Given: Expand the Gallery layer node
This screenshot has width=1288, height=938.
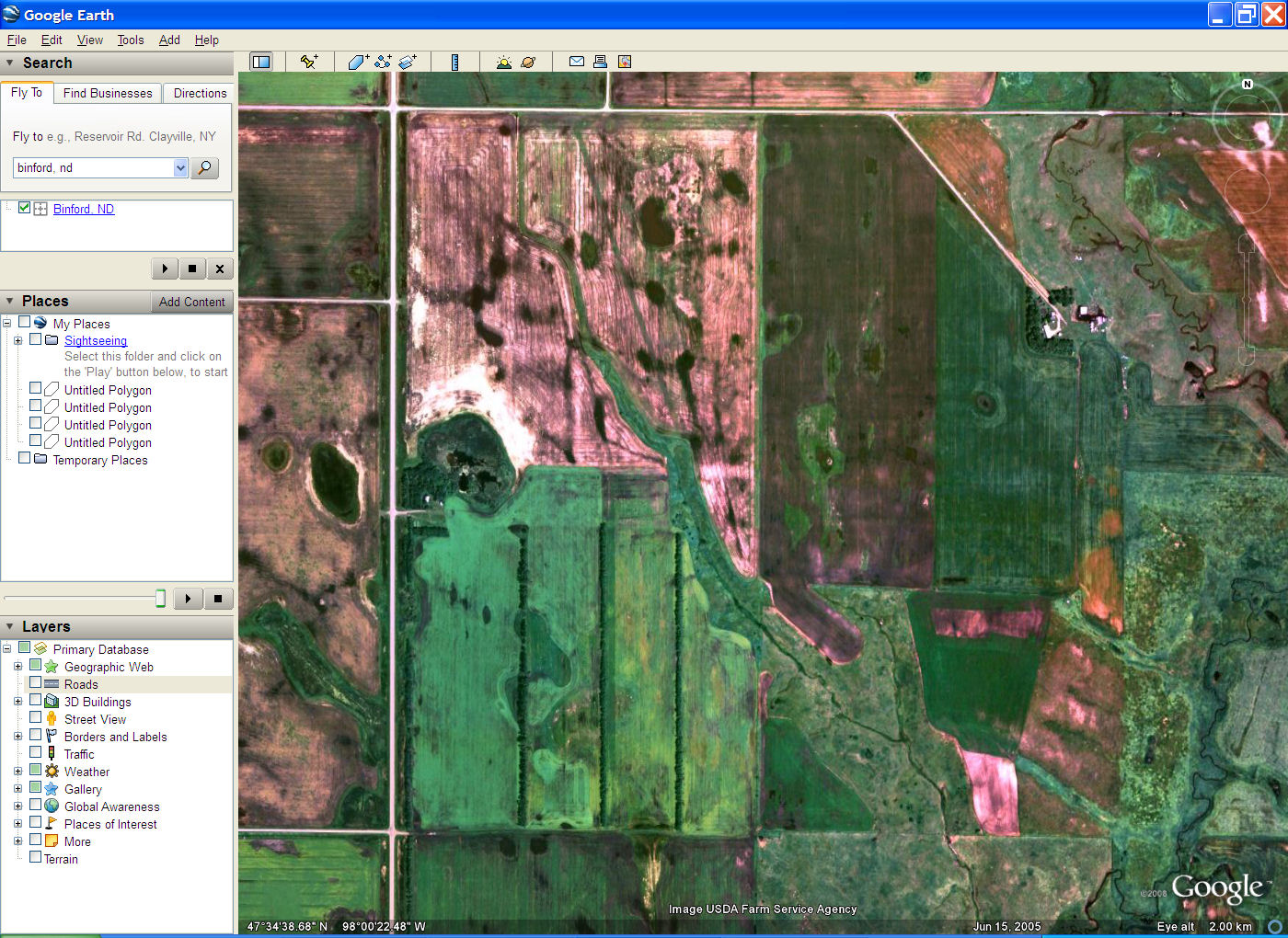Looking at the screenshot, I should pyautogui.click(x=17, y=789).
